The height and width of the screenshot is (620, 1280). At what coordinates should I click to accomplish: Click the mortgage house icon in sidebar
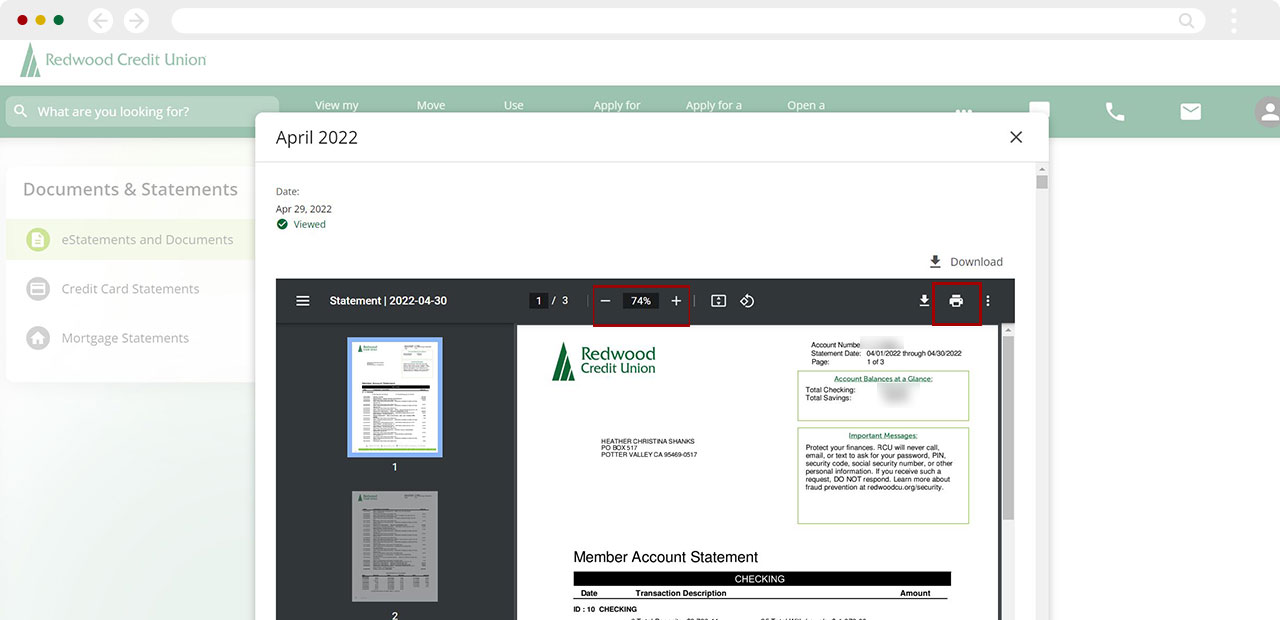(38, 338)
